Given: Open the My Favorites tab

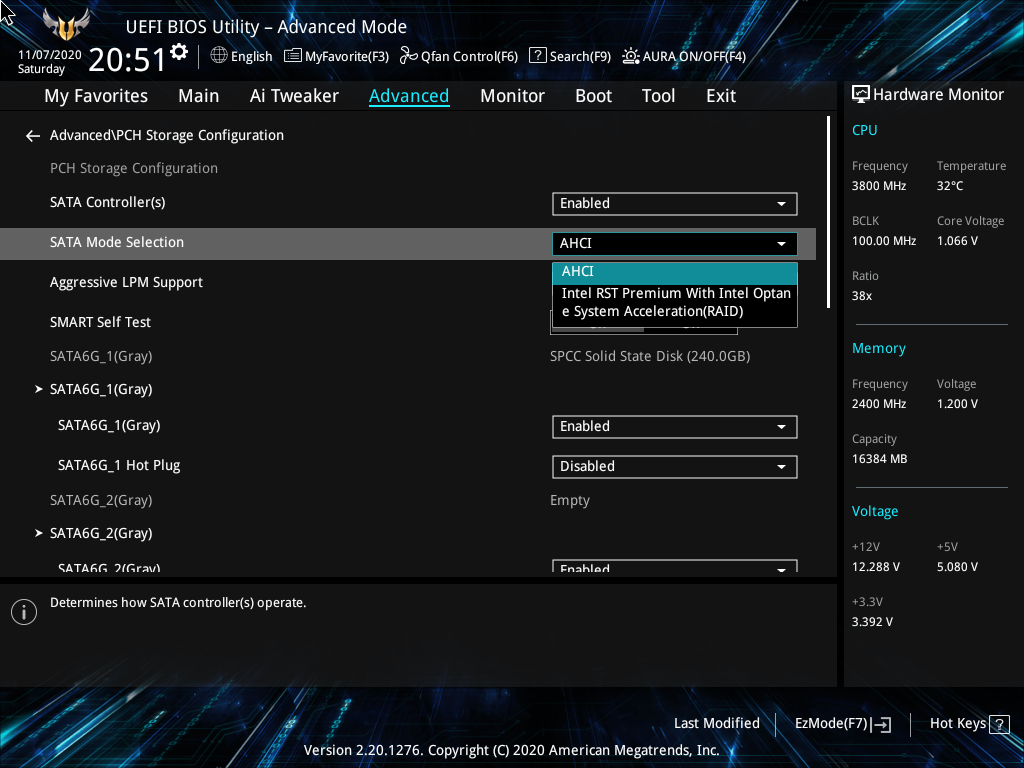Looking at the screenshot, I should [x=96, y=96].
